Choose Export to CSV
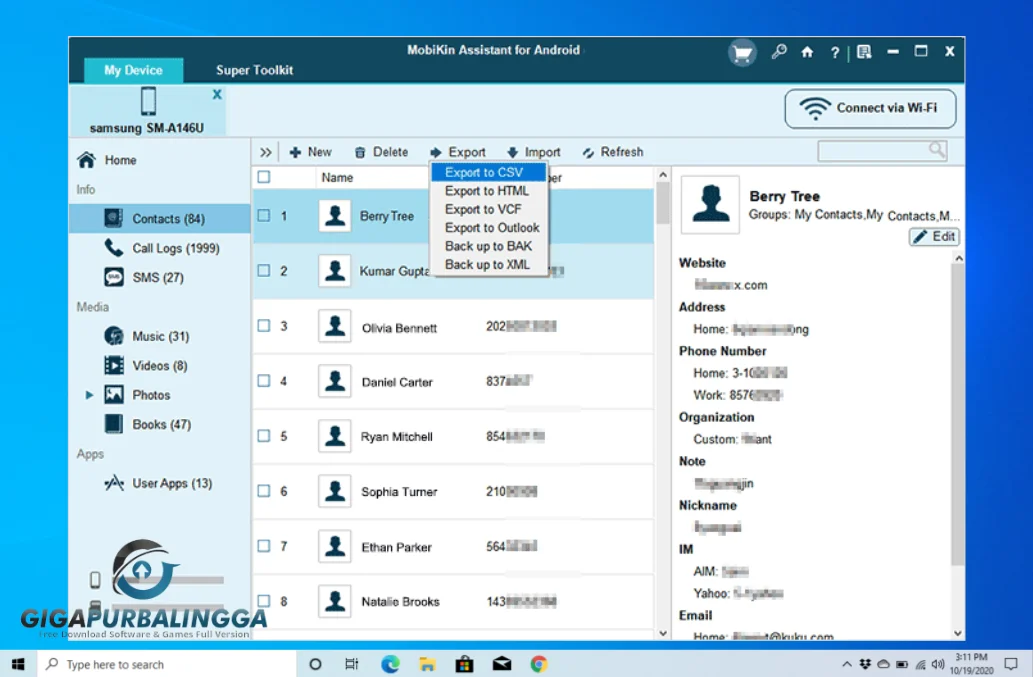Image resolution: width=1033 pixels, height=677 pixels. coord(488,173)
